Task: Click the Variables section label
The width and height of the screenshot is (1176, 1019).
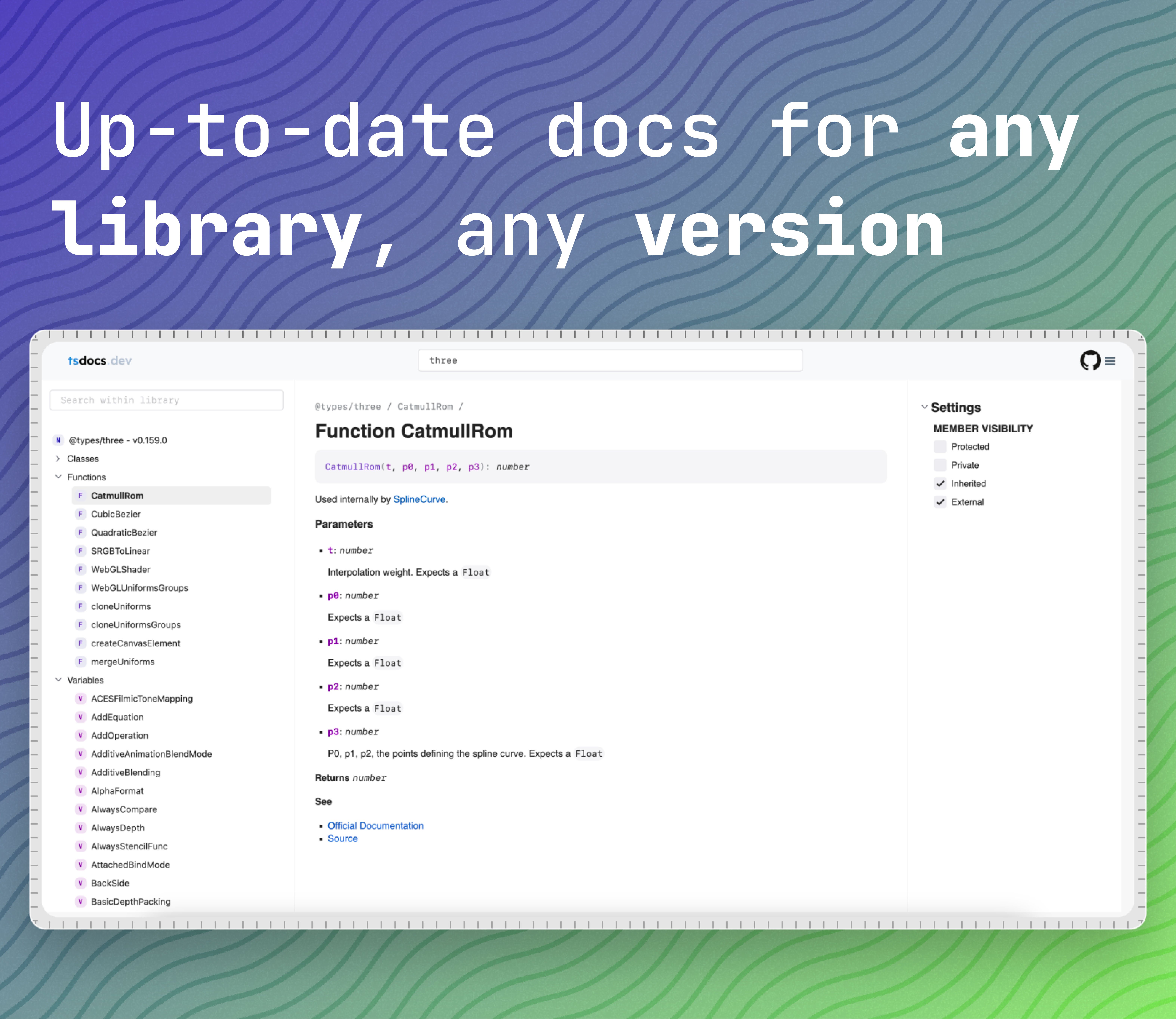Action: pos(85,680)
